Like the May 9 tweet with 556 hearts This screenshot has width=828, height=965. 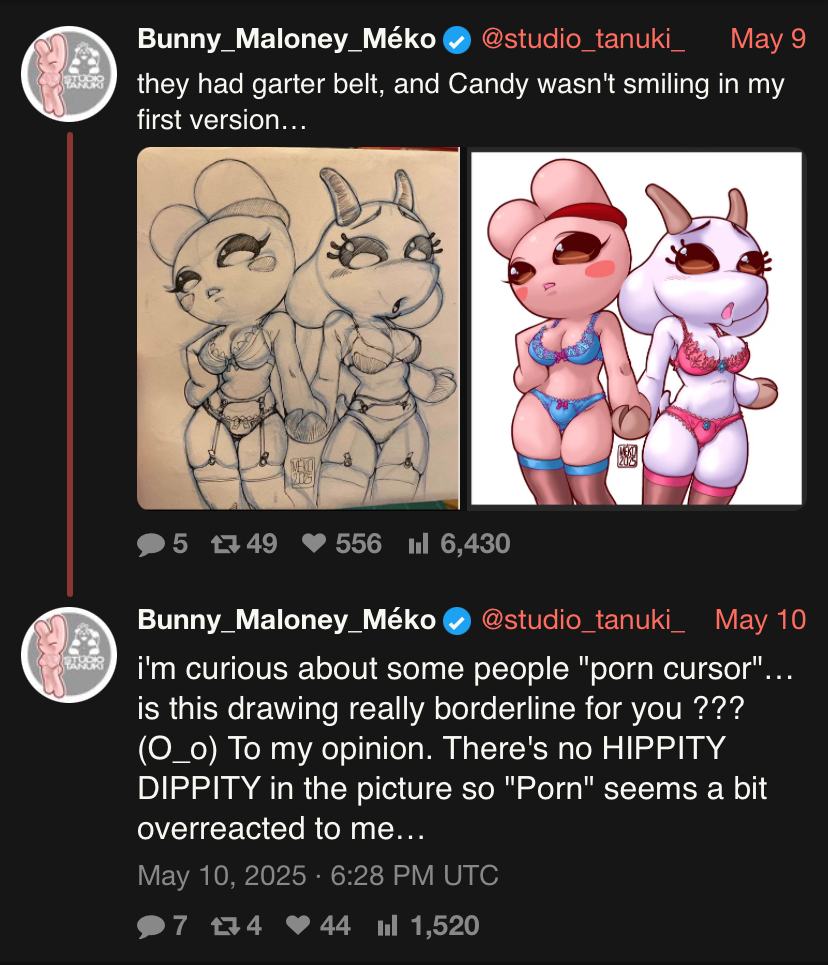point(313,544)
